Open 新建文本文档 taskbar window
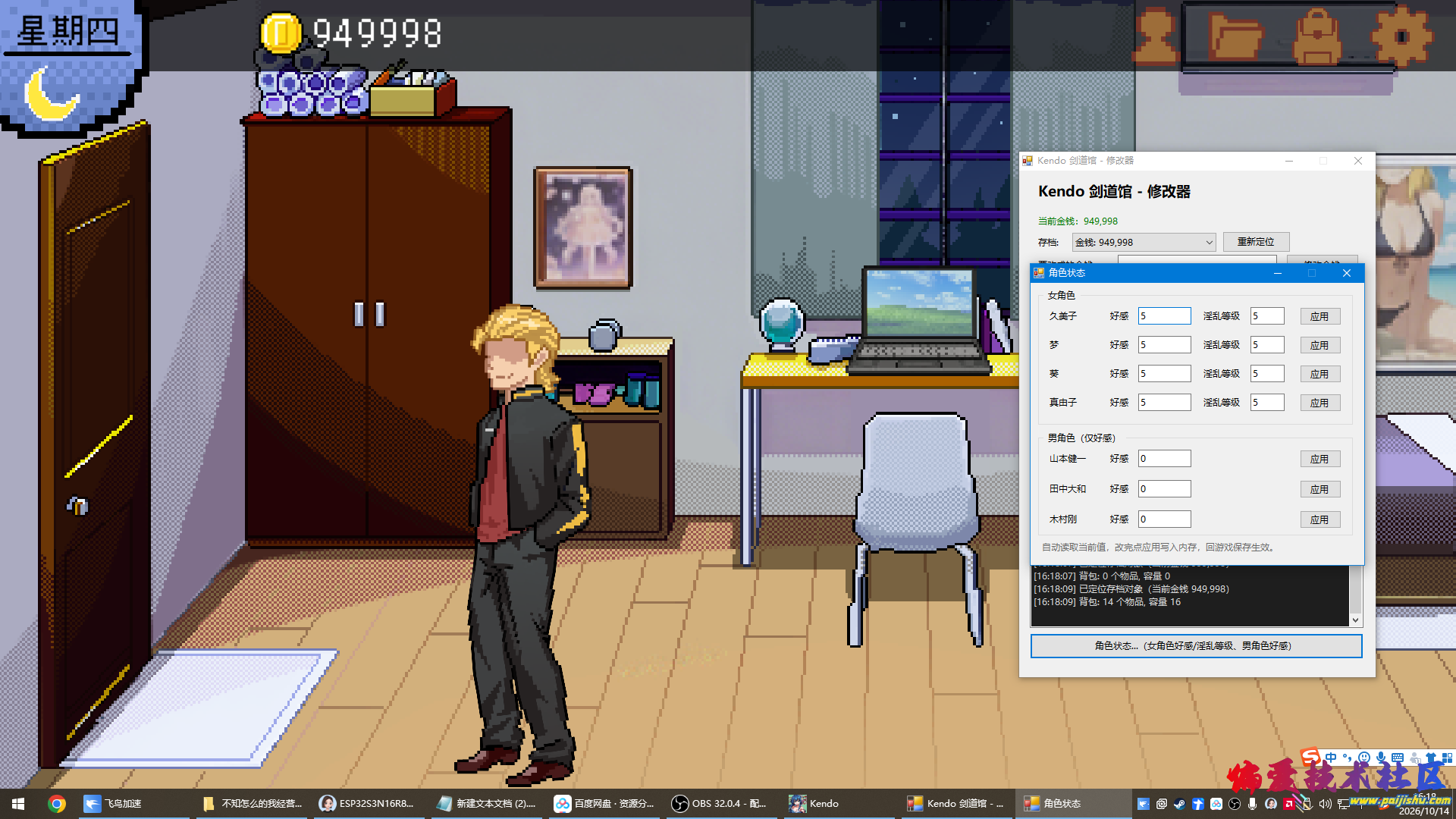The height and width of the screenshot is (819, 1456). click(487, 804)
